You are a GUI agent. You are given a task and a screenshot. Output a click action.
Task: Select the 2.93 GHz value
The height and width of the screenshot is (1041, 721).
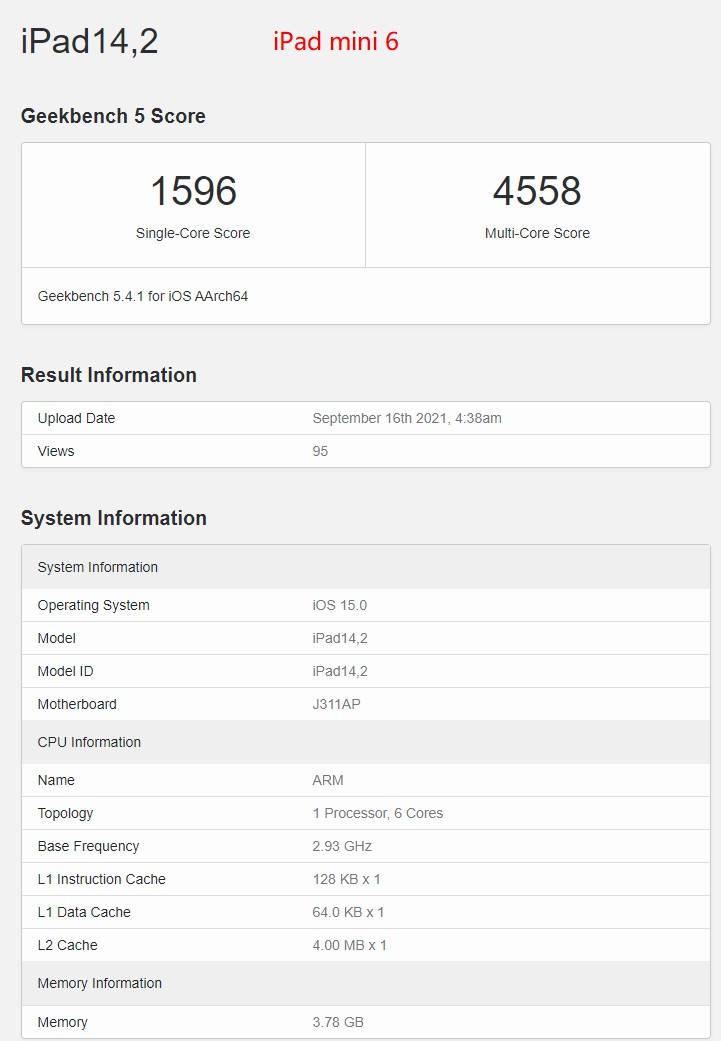[342, 846]
